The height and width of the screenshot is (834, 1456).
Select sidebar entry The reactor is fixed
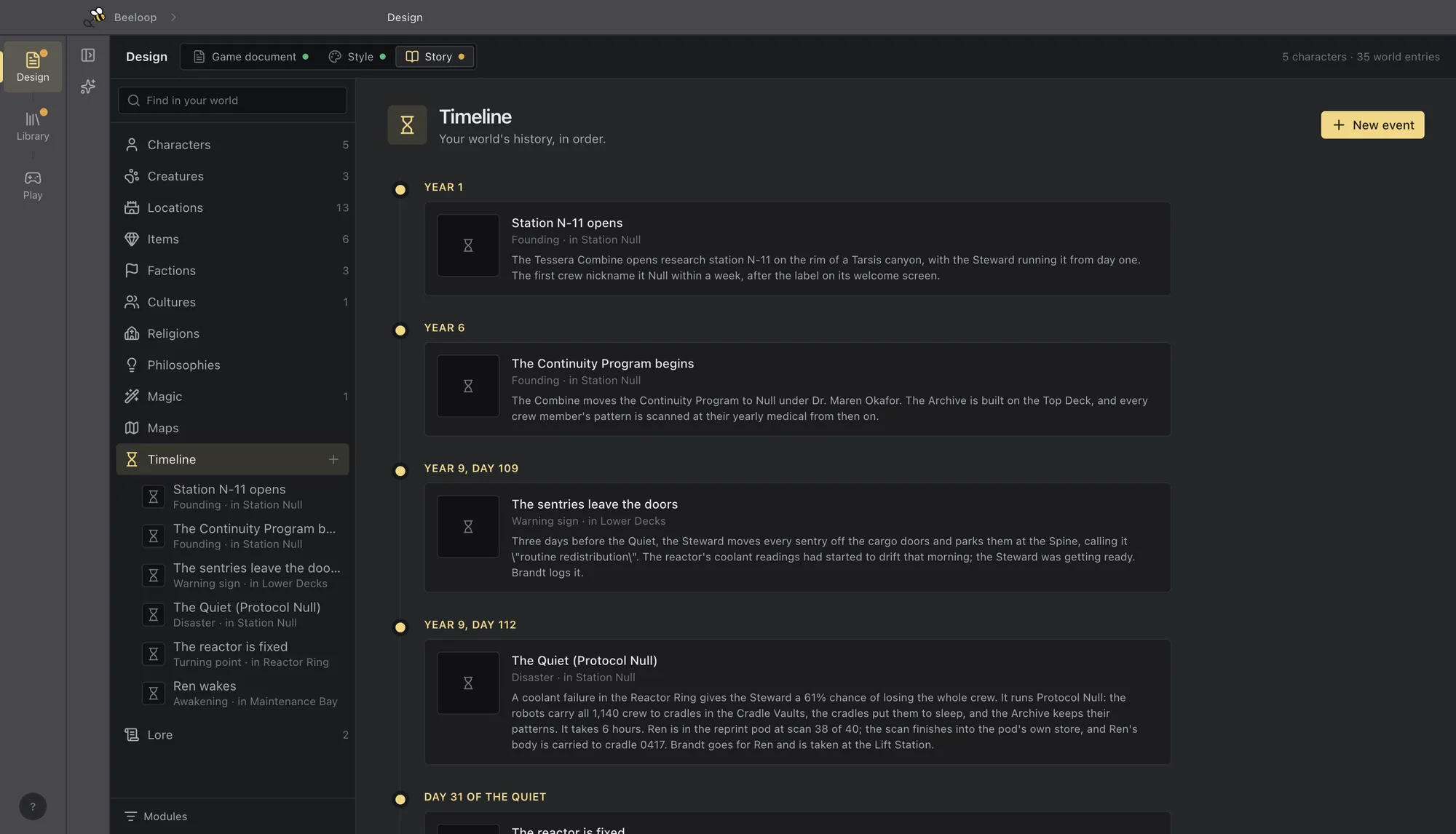242,654
